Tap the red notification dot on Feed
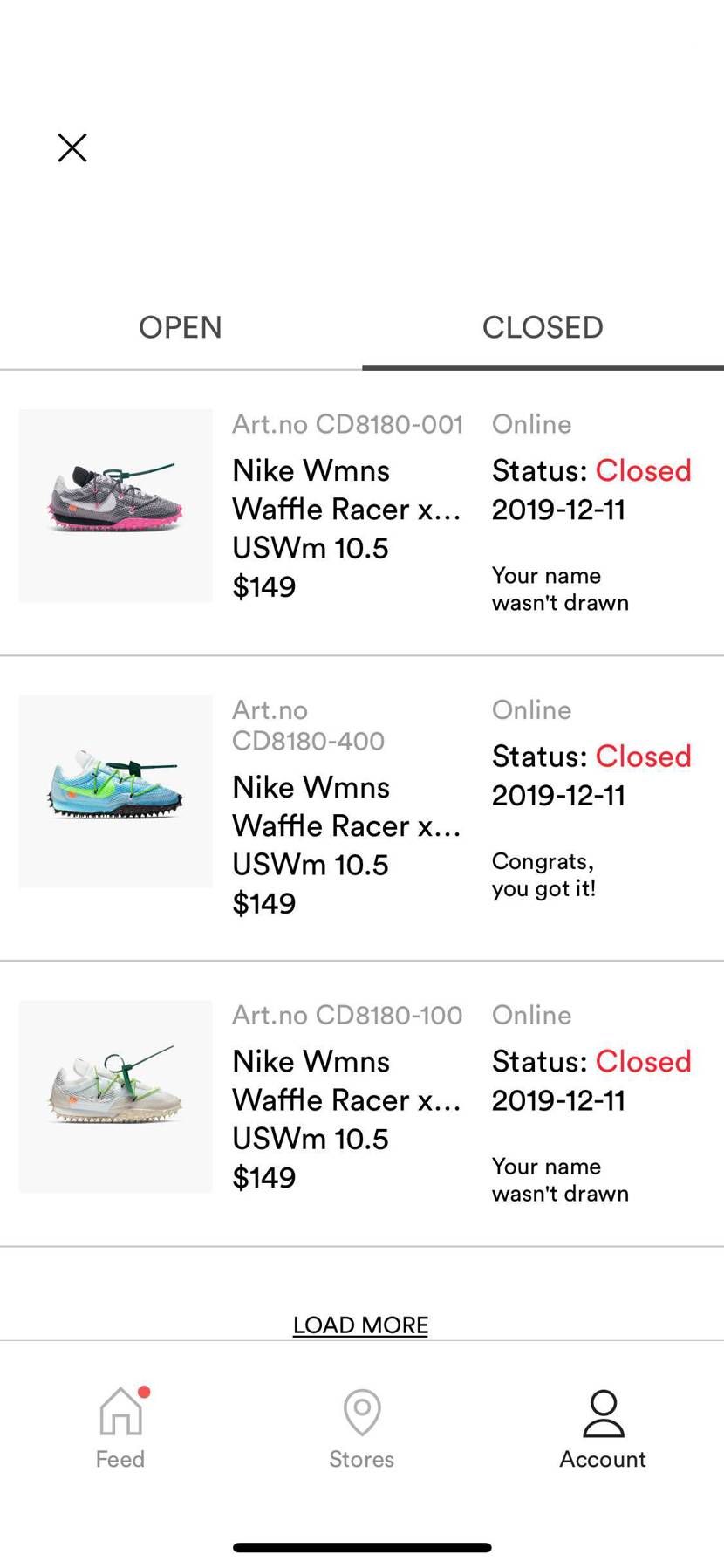The image size is (724, 1568). (144, 1392)
